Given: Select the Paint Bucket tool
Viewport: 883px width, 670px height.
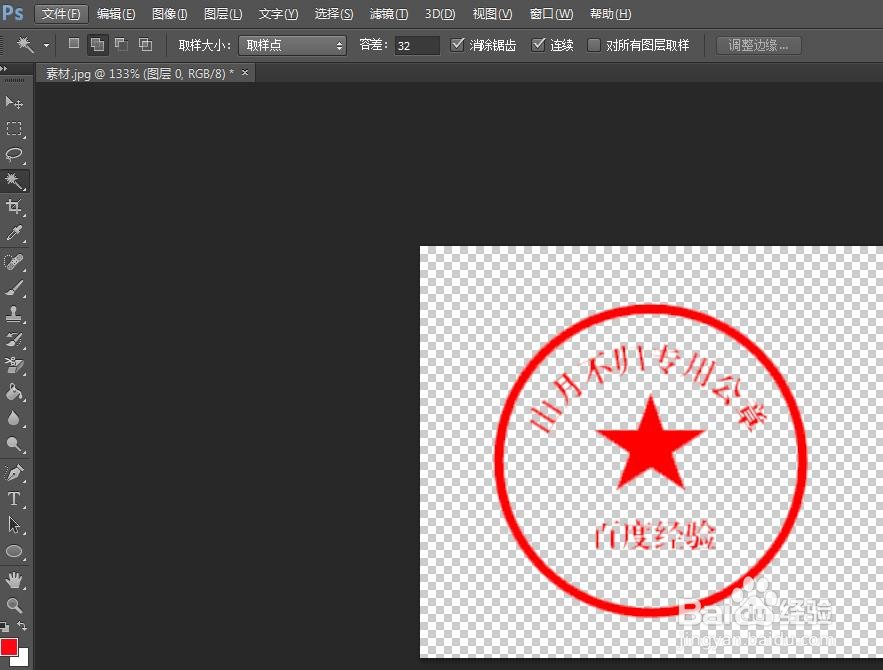Looking at the screenshot, I should point(14,392).
